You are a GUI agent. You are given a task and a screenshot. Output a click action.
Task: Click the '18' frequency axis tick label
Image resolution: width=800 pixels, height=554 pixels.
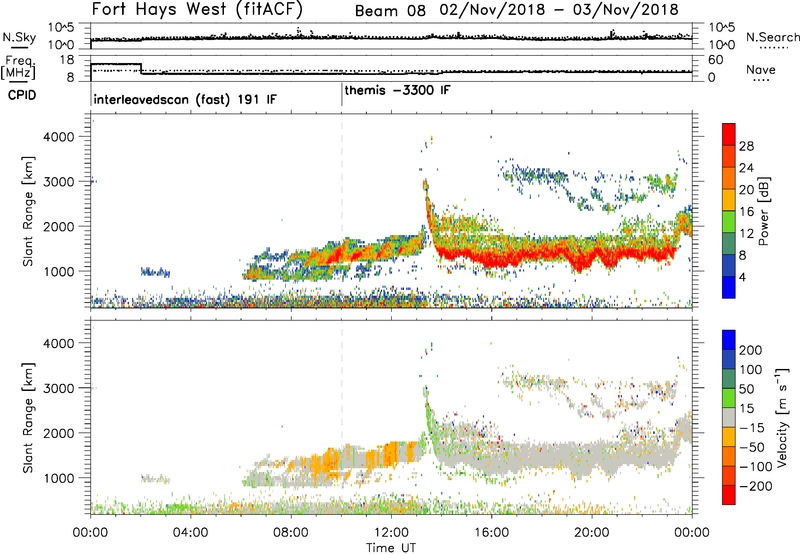[67, 60]
